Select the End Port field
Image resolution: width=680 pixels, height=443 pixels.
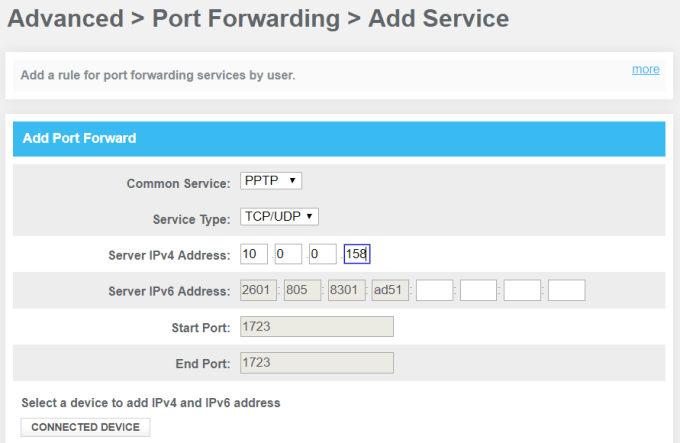point(317,363)
